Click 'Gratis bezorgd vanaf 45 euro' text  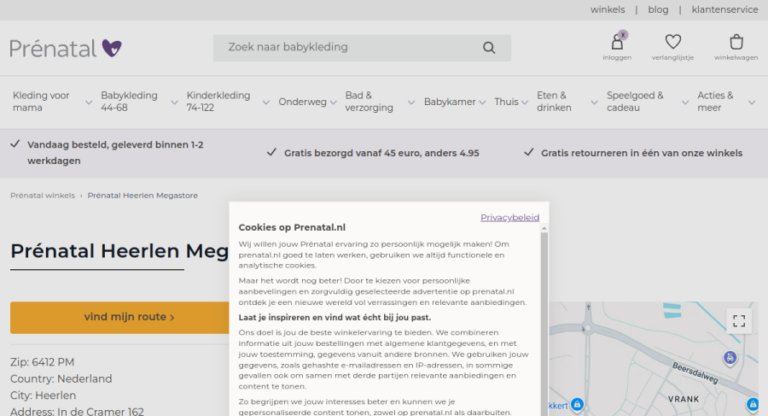point(382,153)
